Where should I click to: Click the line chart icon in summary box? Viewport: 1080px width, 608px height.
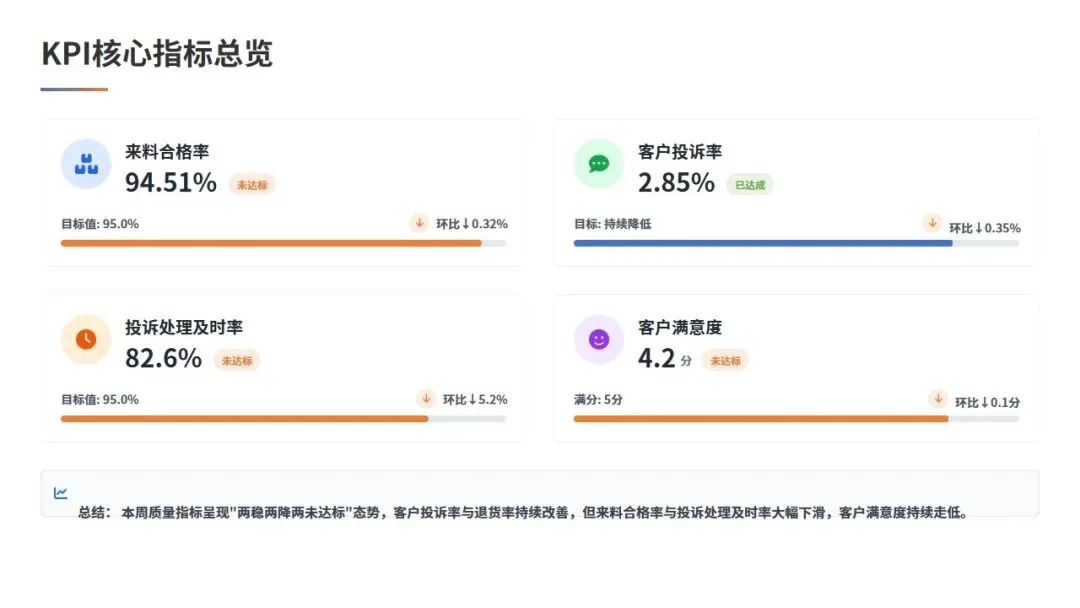61,493
